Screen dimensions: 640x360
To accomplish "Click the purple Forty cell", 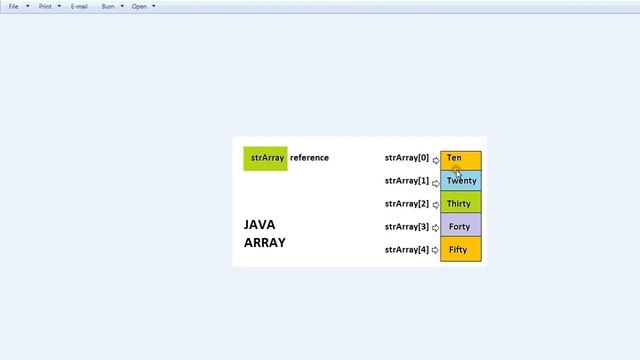I will tap(461, 225).
